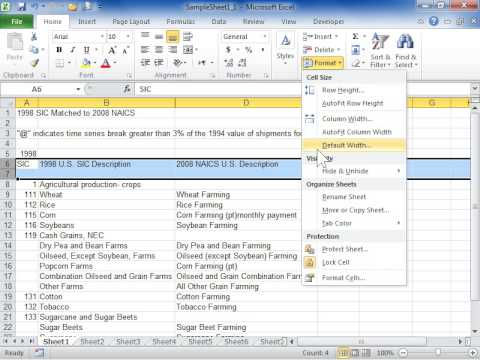Decrease indent icon

tap(145, 63)
